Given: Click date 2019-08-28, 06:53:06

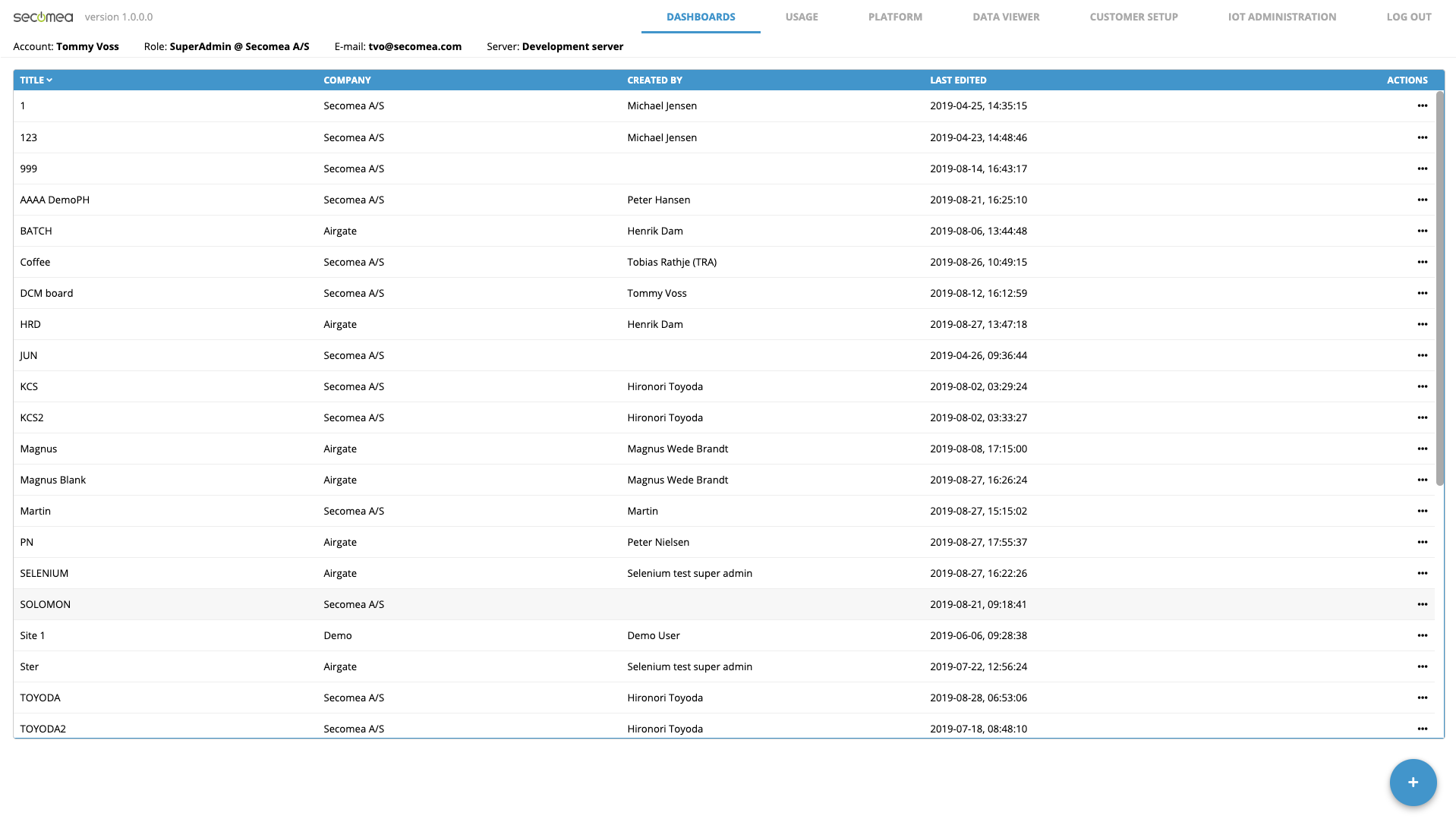Looking at the screenshot, I should (x=979, y=698).
